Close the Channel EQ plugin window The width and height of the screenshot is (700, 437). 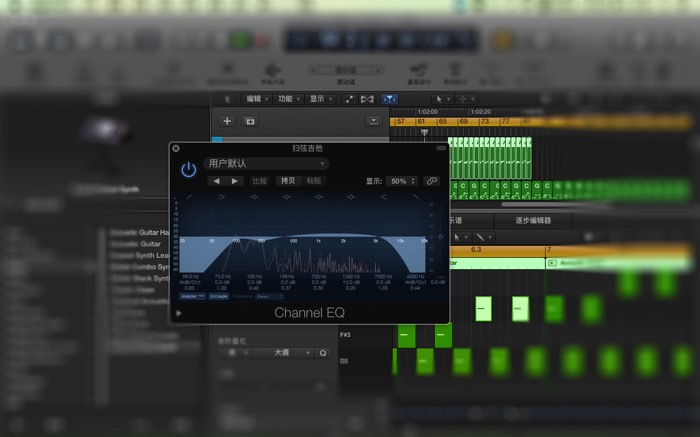coord(176,148)
